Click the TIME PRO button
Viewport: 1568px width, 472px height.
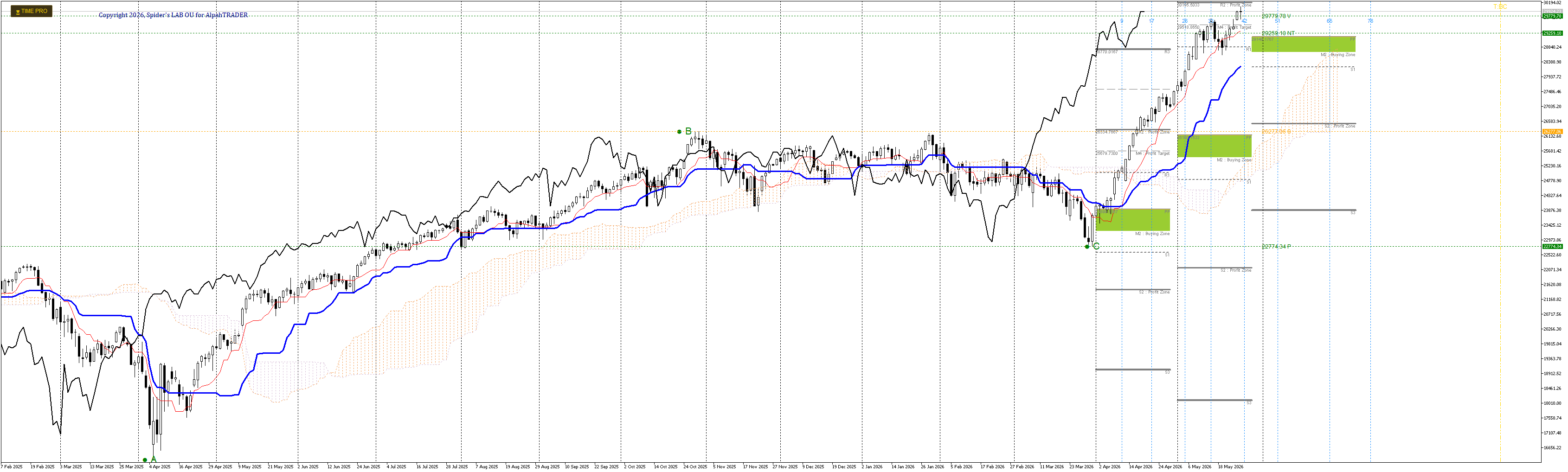[32, 11]
